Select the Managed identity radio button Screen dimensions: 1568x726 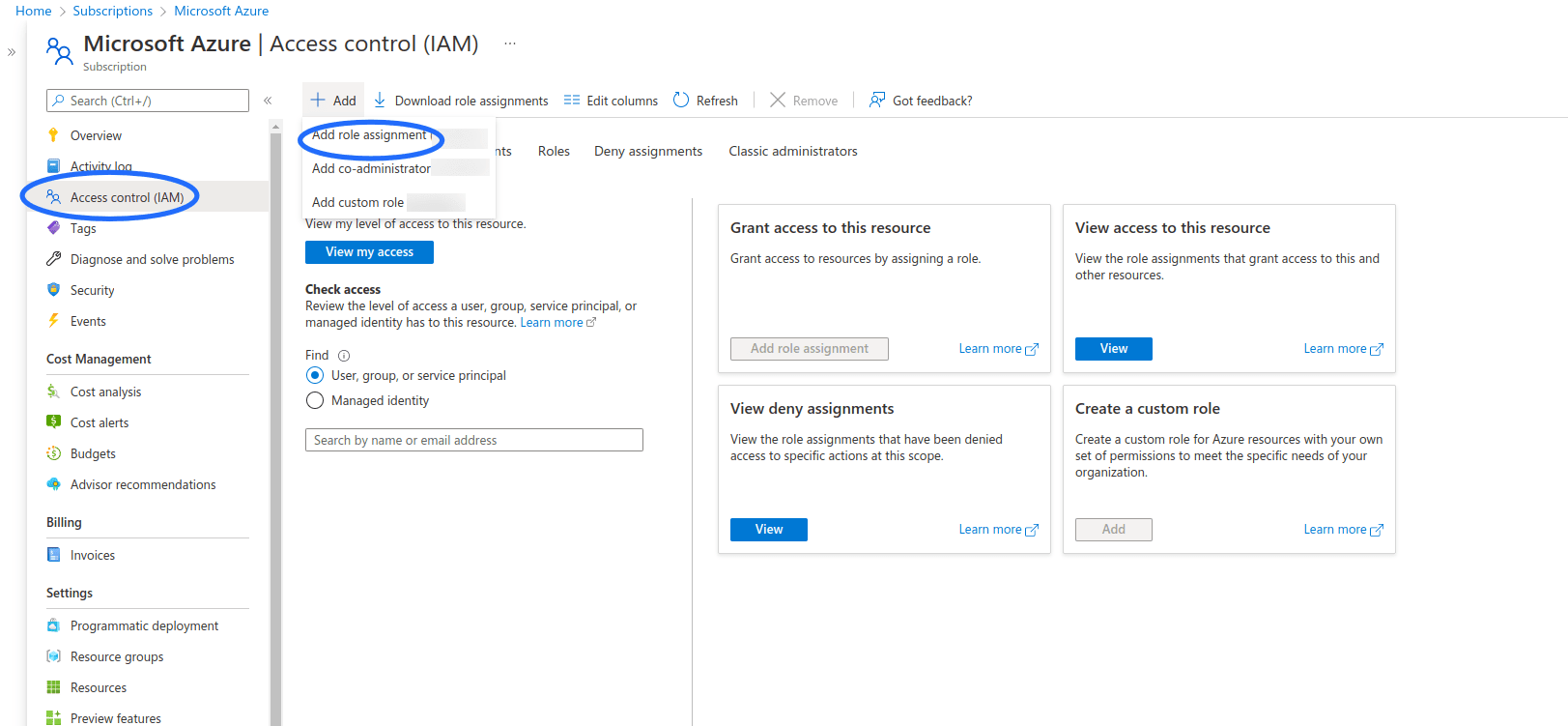tap(315, 400)
